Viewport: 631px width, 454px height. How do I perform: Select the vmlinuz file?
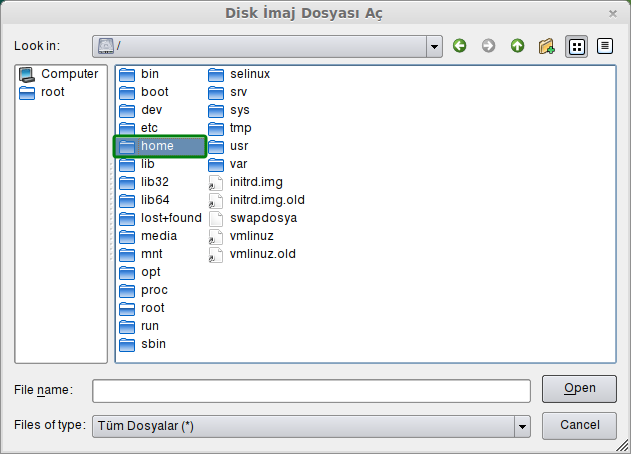pyautogui.click(x=241, y=236)
